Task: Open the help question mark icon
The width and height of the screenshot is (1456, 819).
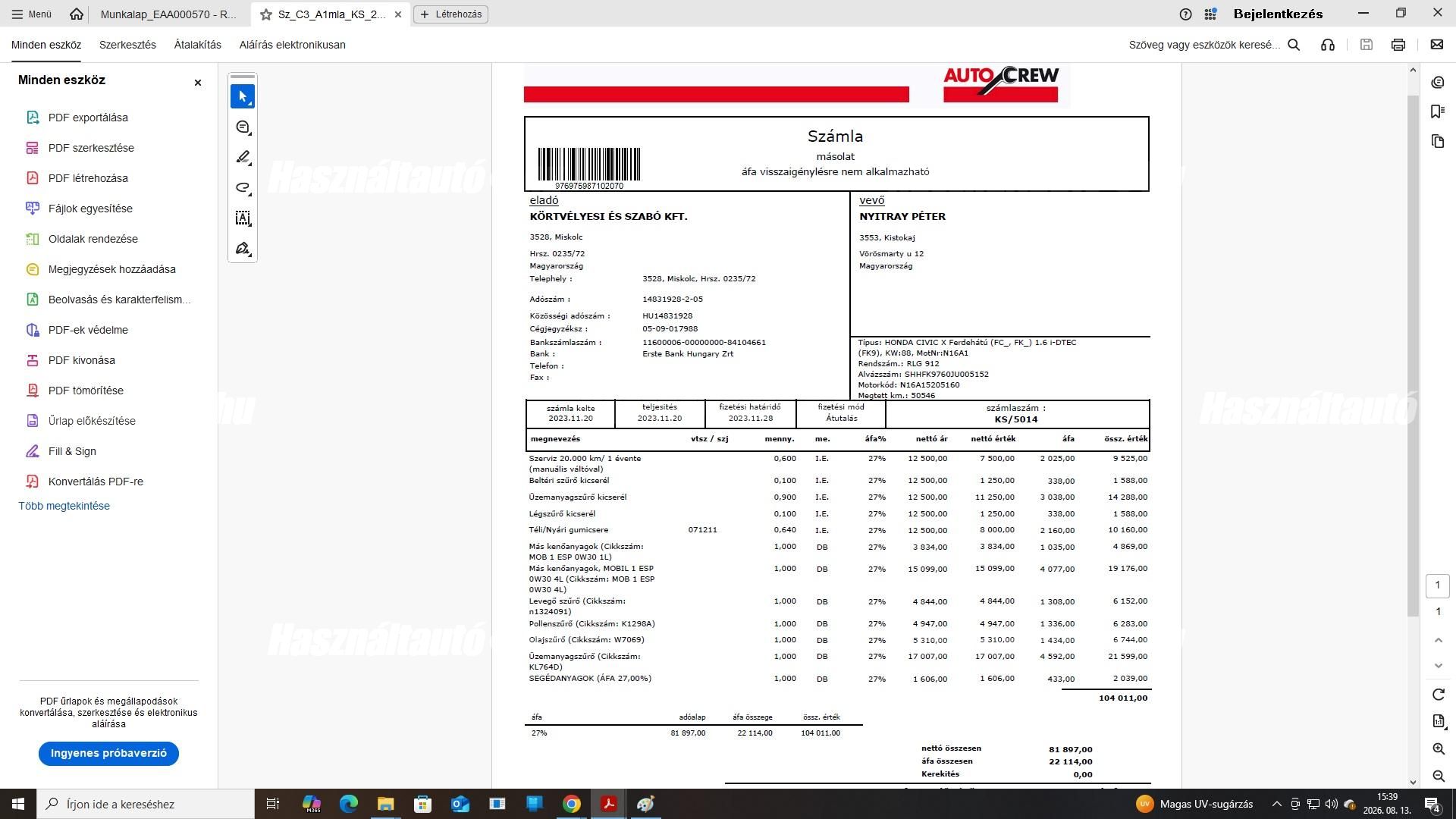Action: pos(1186,14)
